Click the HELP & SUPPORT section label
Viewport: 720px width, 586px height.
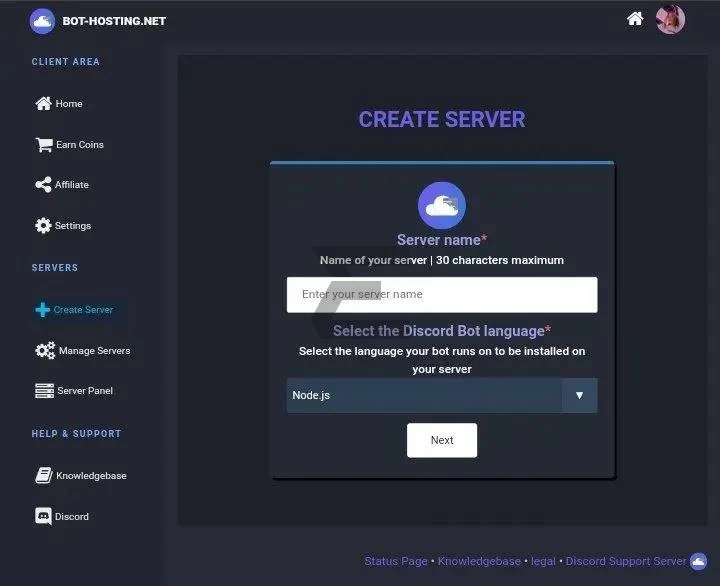click(x=77, y=434)
